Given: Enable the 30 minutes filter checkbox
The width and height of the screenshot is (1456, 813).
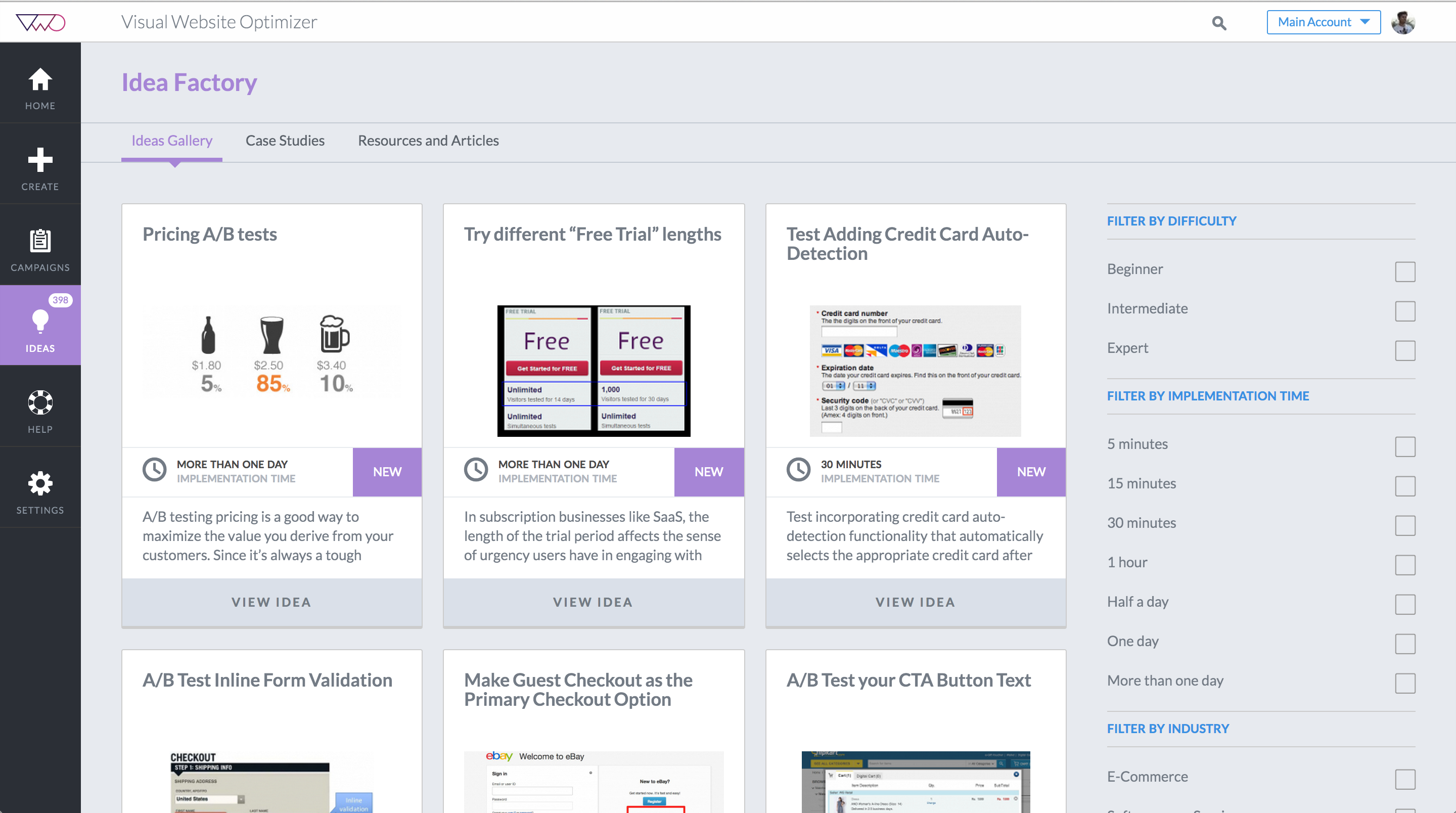Looking at the screenshot, I should pyautogui.click(x=1404, y=525).
